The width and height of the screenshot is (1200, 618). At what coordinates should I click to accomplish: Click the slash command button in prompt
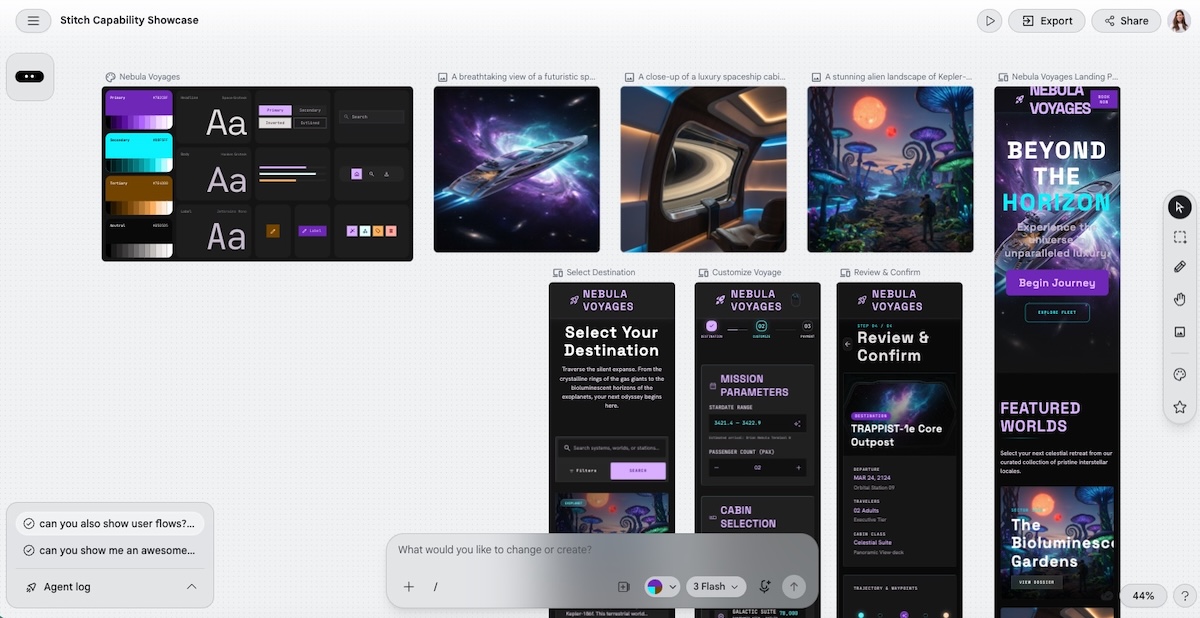[436, 587]
